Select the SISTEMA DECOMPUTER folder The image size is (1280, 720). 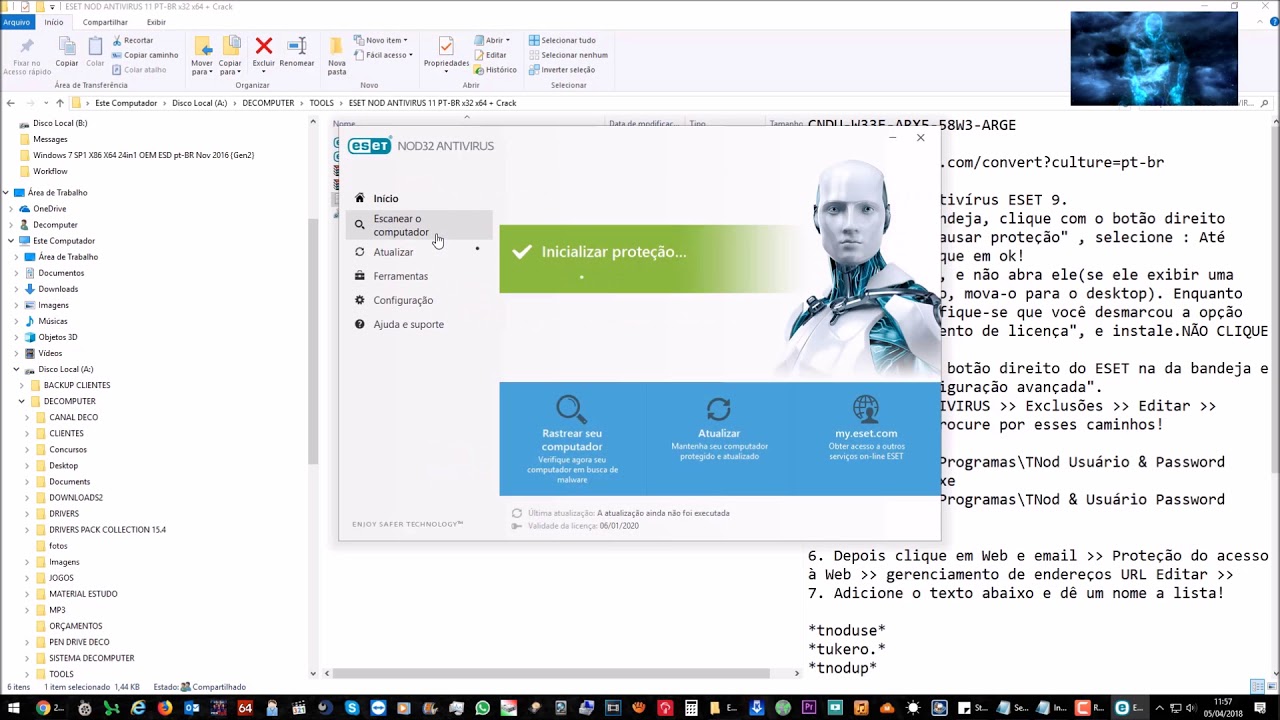(91, 658)
